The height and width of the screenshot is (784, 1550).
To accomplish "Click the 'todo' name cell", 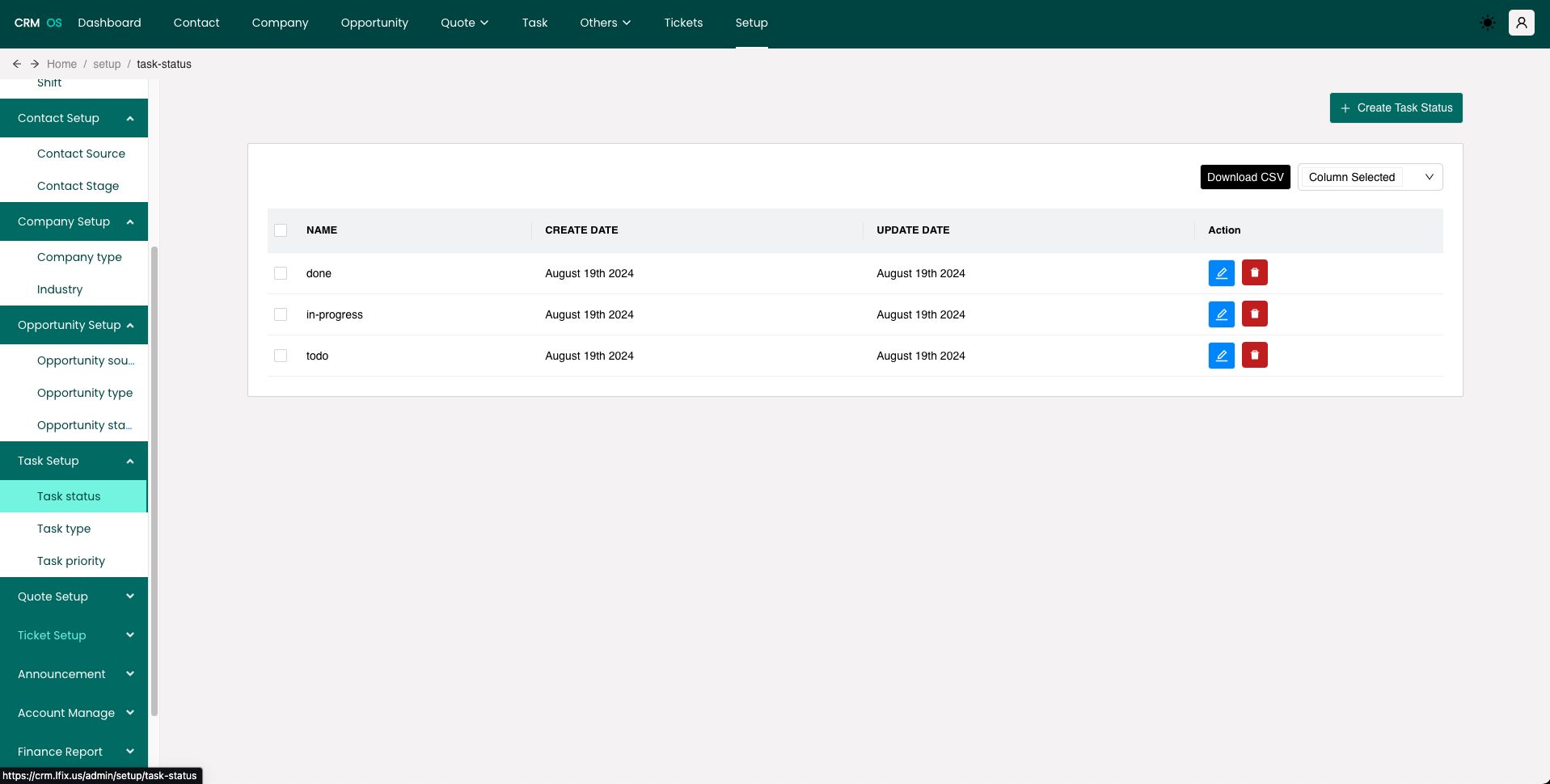I will 317,356.
